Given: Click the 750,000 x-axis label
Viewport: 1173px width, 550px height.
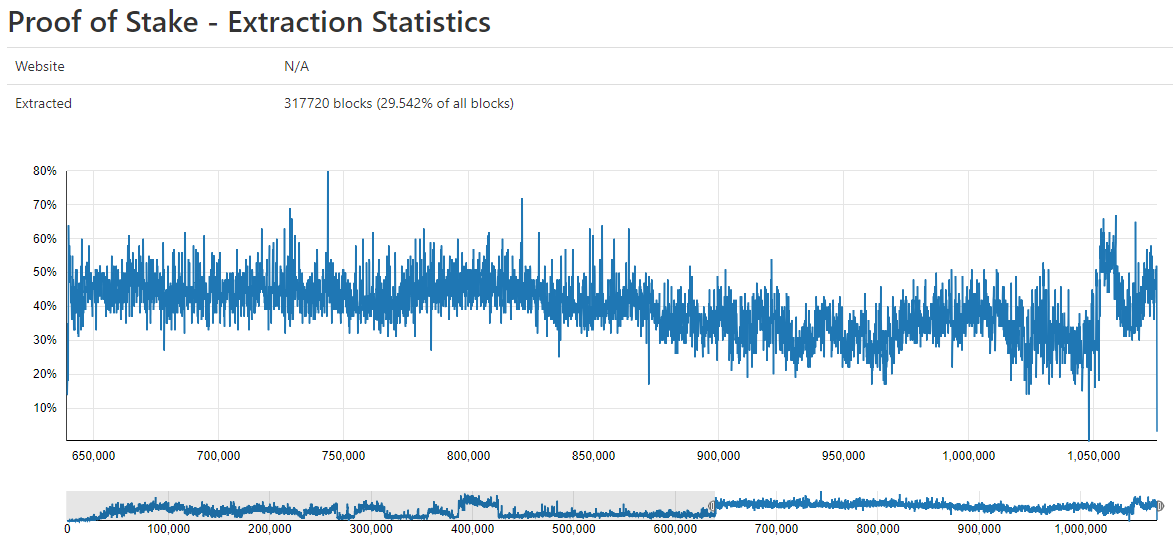Looking at the screenshot, I should point(343,455).
